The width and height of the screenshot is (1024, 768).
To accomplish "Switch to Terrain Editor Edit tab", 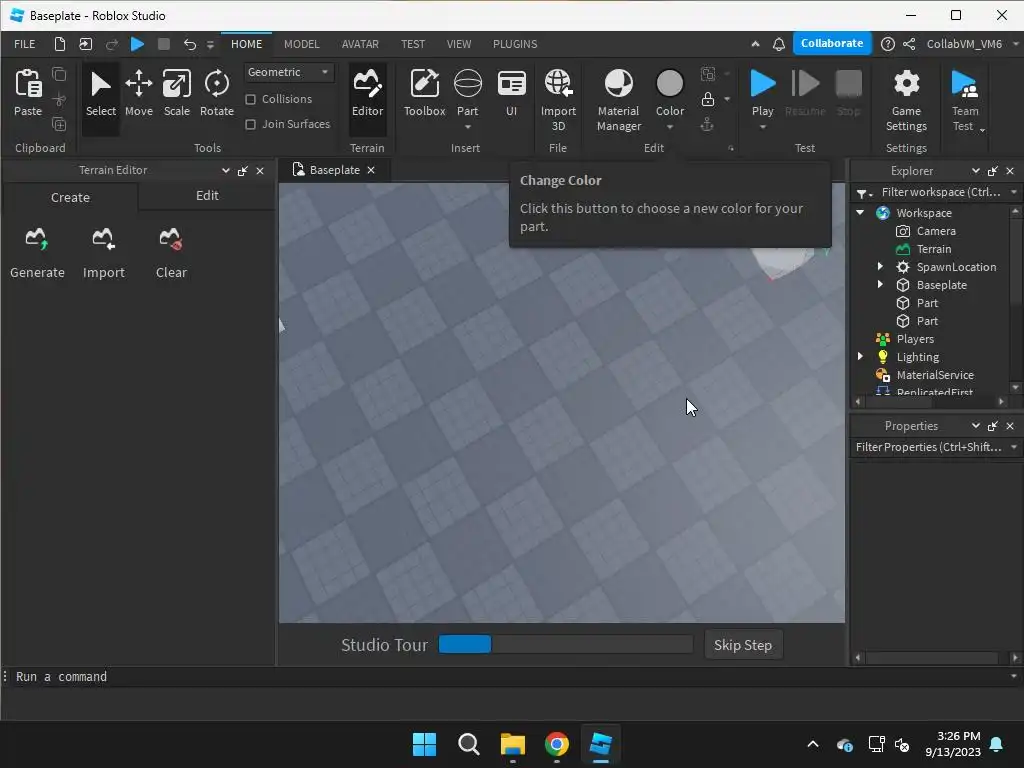I will pyautogui.click(x=207, y=195).
